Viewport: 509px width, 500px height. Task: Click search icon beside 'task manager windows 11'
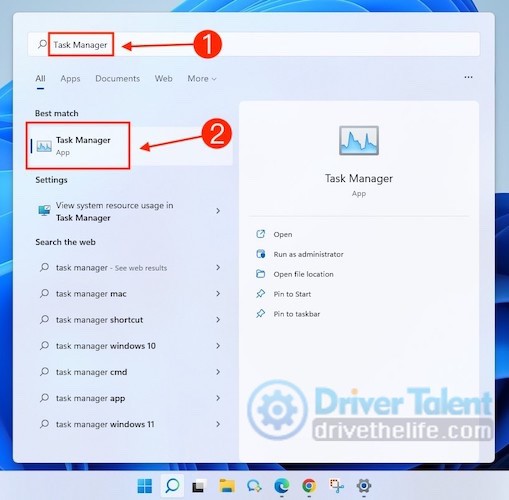click(x=44, y=424)
